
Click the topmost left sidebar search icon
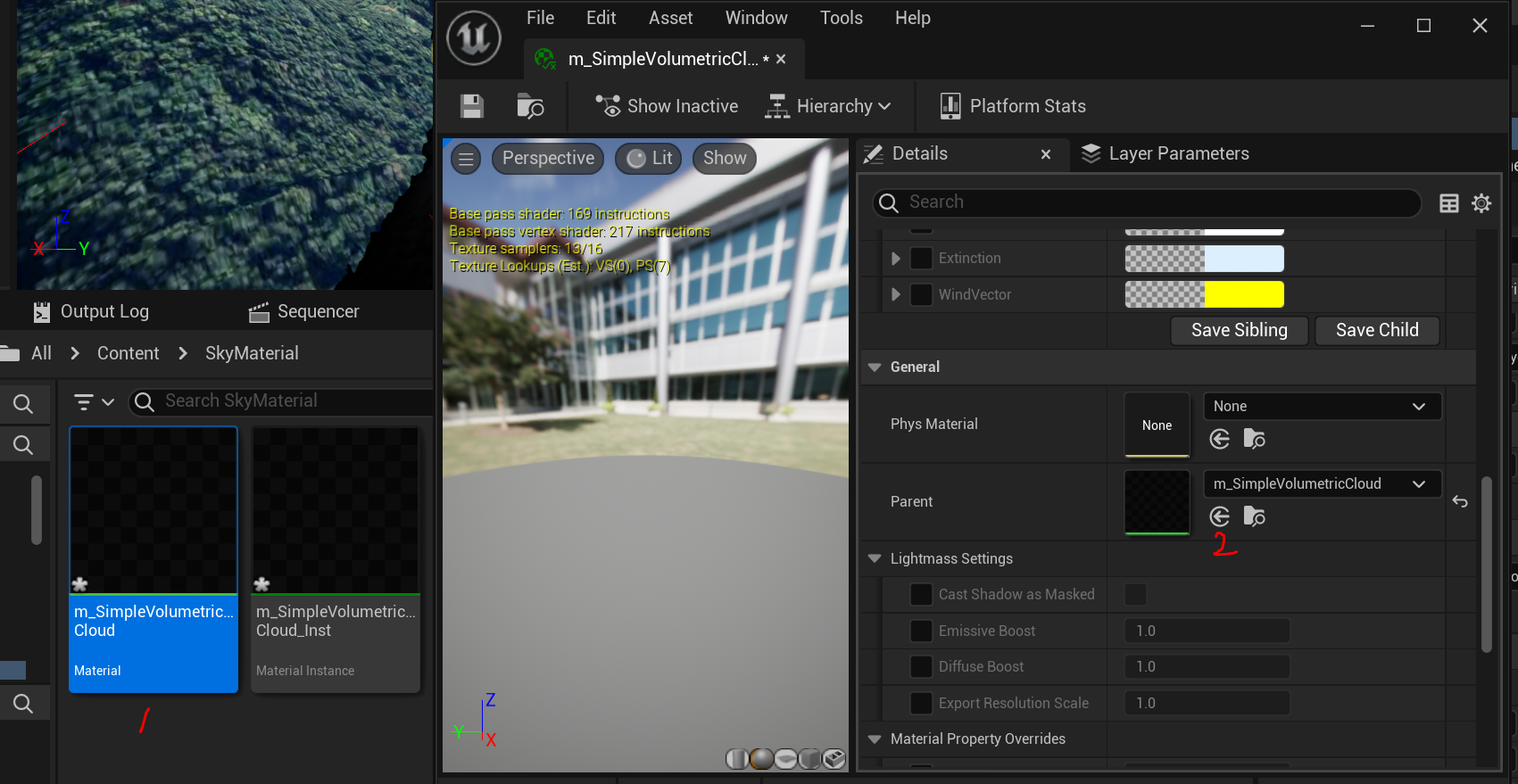pos(23,404)
